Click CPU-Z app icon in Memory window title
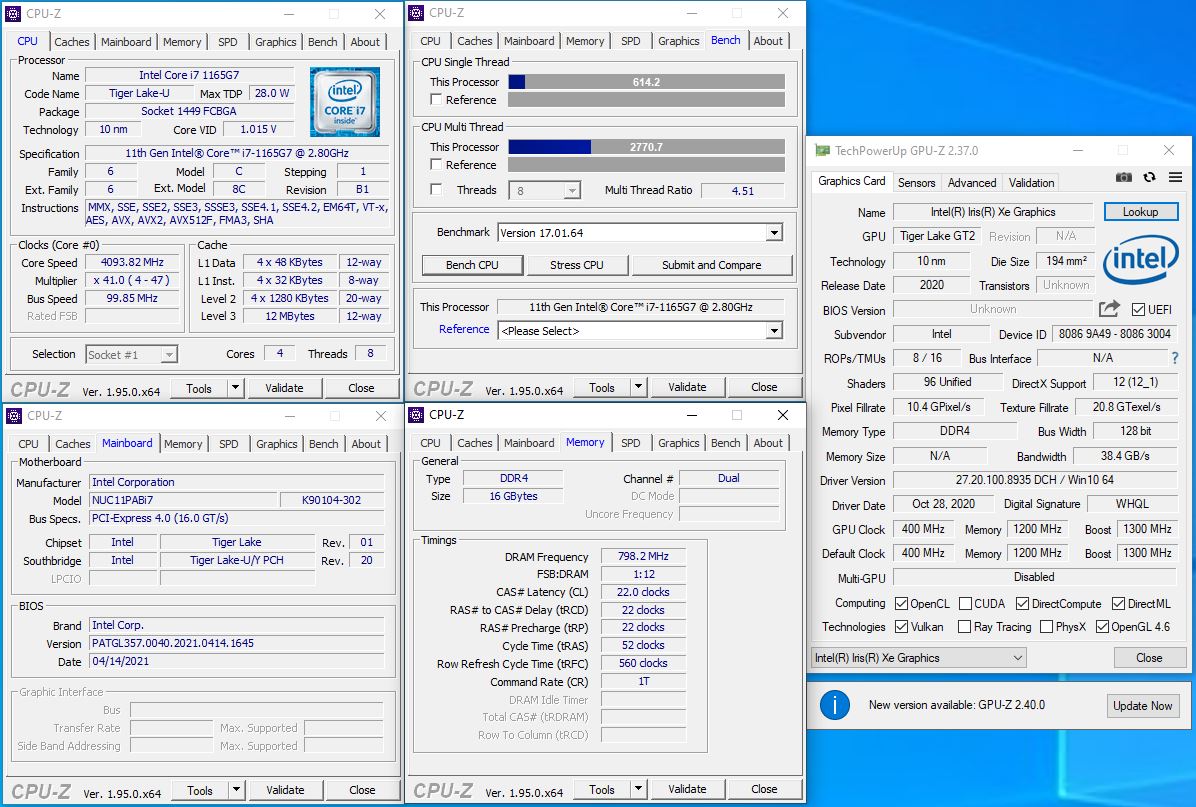Screen dimensions: 1196x807 point(416,415)
